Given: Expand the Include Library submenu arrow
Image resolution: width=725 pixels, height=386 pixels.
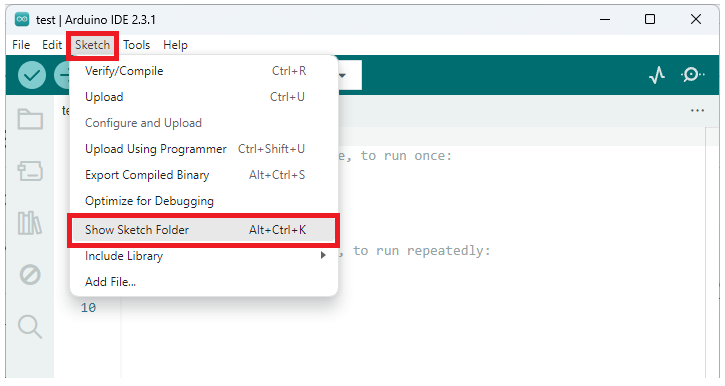Looking at the screenshot, I should [x=323, y=255].
